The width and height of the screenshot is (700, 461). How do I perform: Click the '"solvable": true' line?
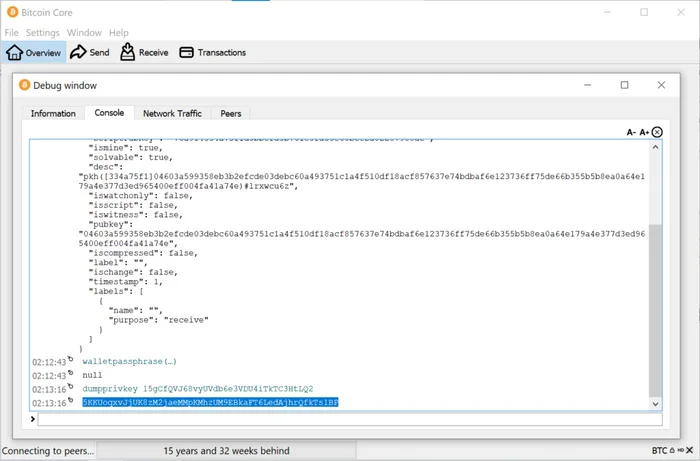[131, 158]
